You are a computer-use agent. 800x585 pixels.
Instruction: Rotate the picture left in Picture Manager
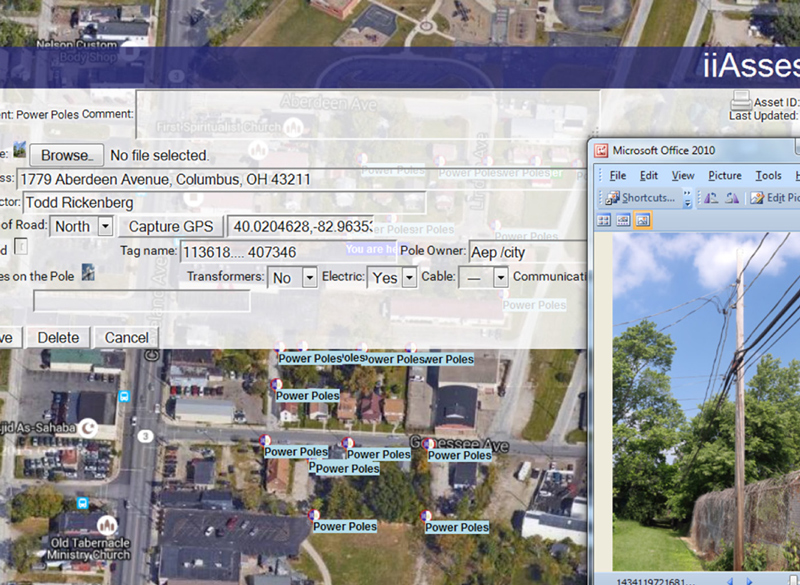(711, 198)
